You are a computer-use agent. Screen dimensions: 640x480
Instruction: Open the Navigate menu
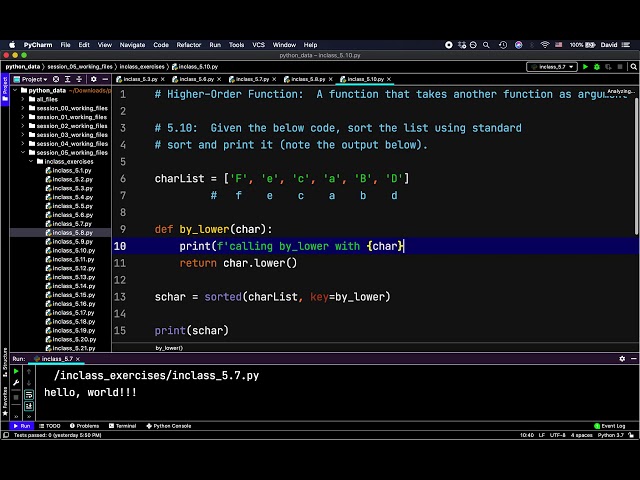click(x=132, y=45)
